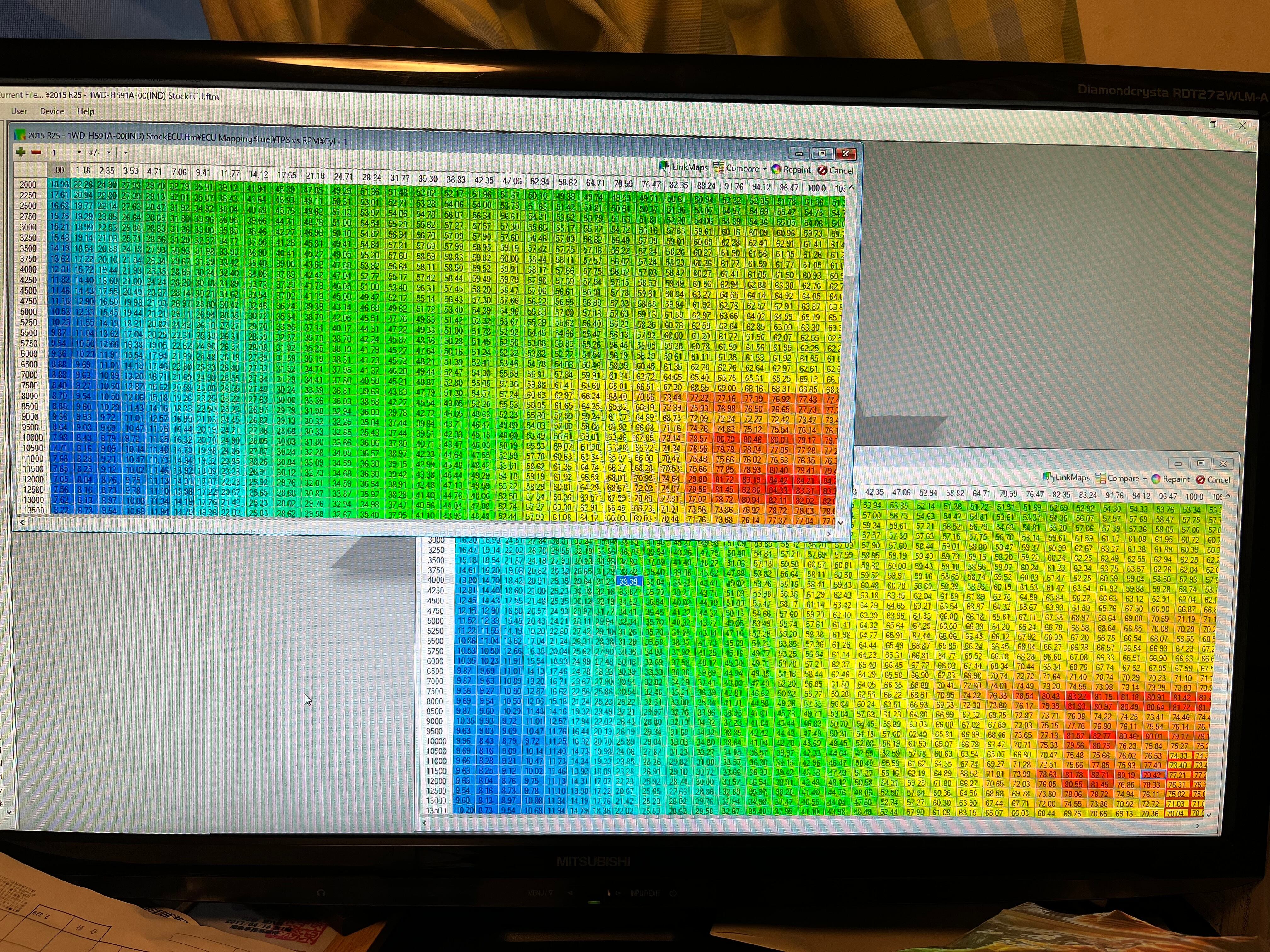
Task: Click the Cancel icon in upper map window
Action: coord(822,170)
